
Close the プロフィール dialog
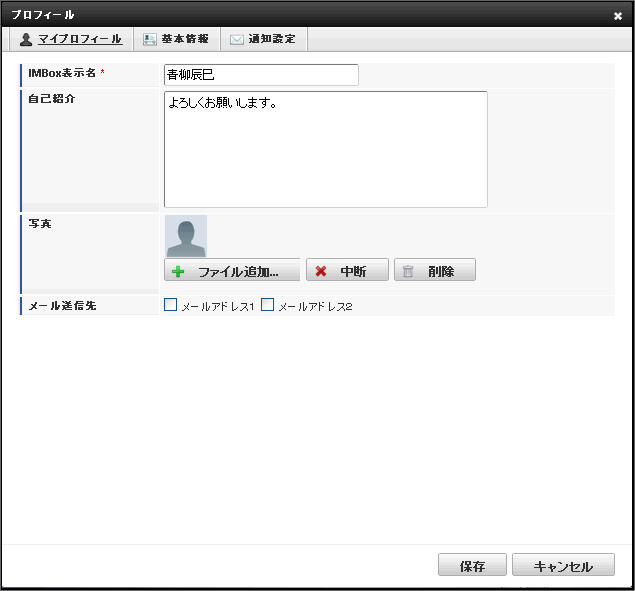[x=618, y=16]
